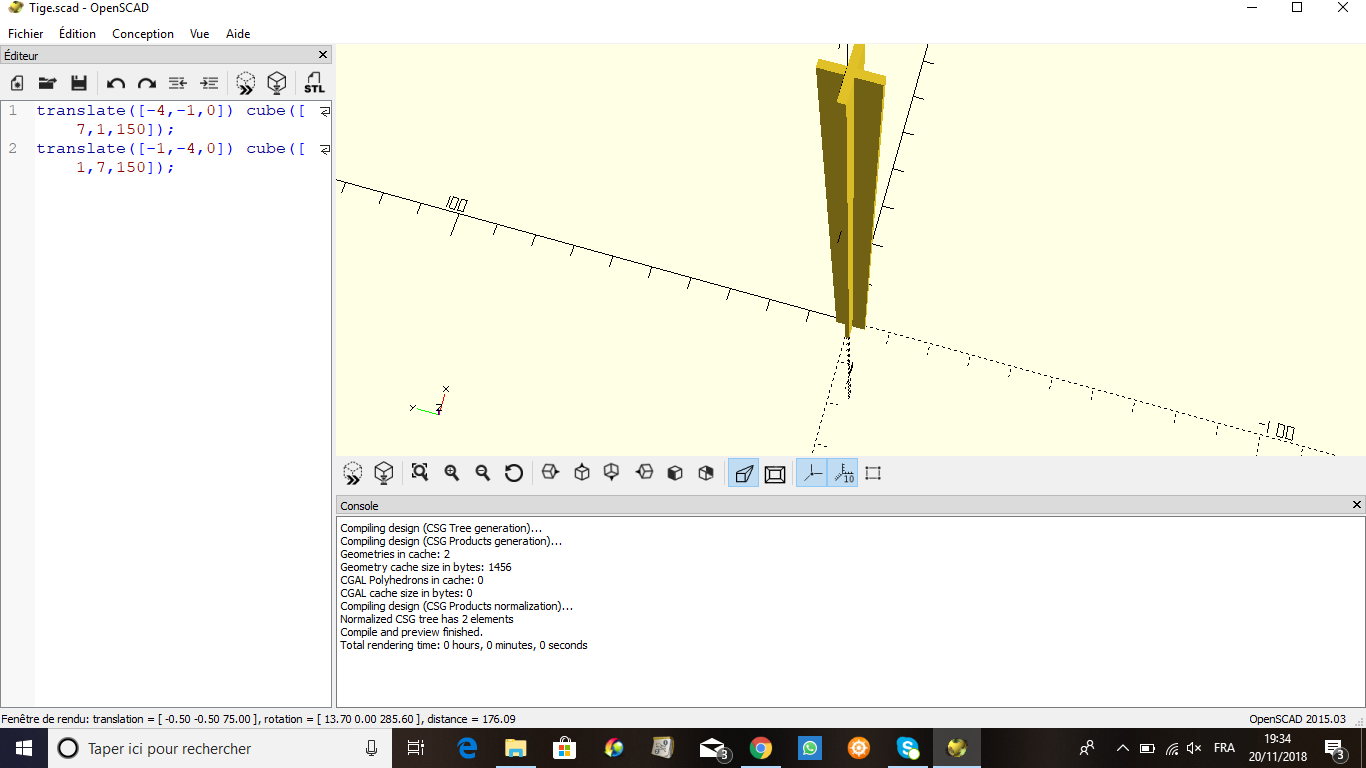Click the Unindent icon in editor toolbar

tap(178, 83)
